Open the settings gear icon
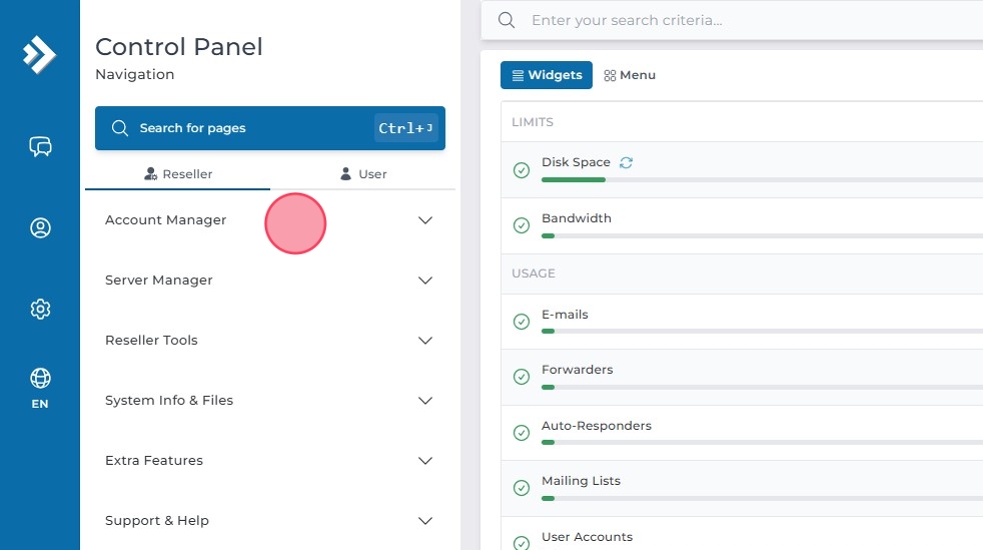The image size is (983, 550). [x=40, y=309]
